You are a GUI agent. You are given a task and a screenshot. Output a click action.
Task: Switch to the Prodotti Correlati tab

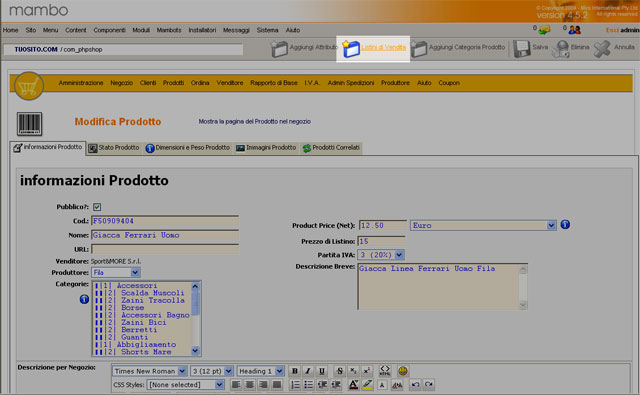coord(331,148)
